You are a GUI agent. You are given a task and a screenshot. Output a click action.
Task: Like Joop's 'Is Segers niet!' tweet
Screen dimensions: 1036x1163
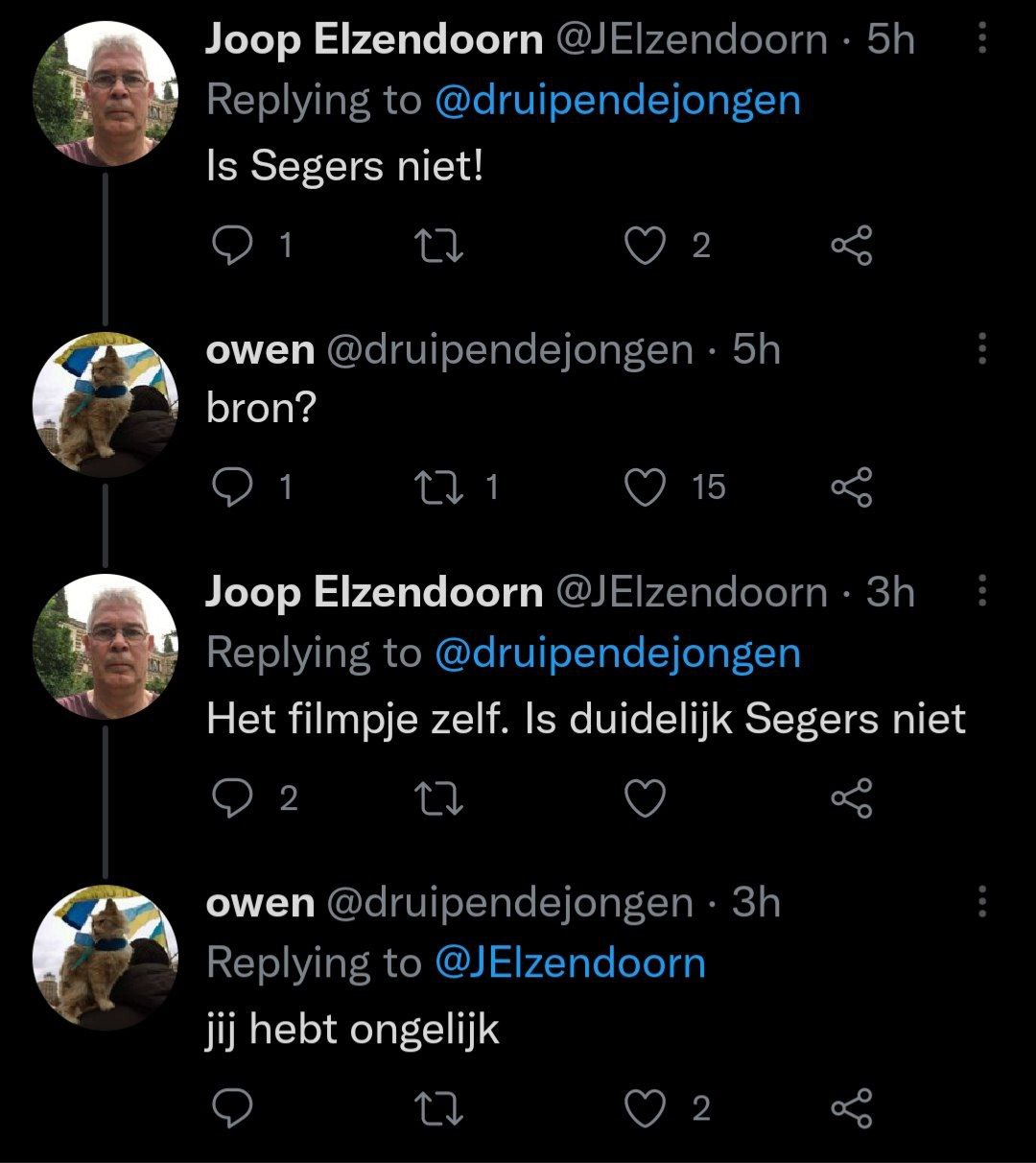pos(645,247)
